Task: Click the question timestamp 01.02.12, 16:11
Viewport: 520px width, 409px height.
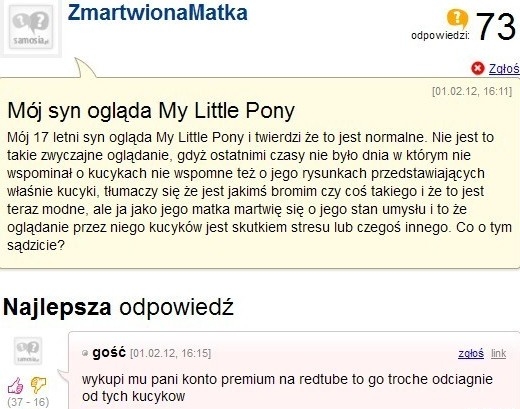Action: 472,91
